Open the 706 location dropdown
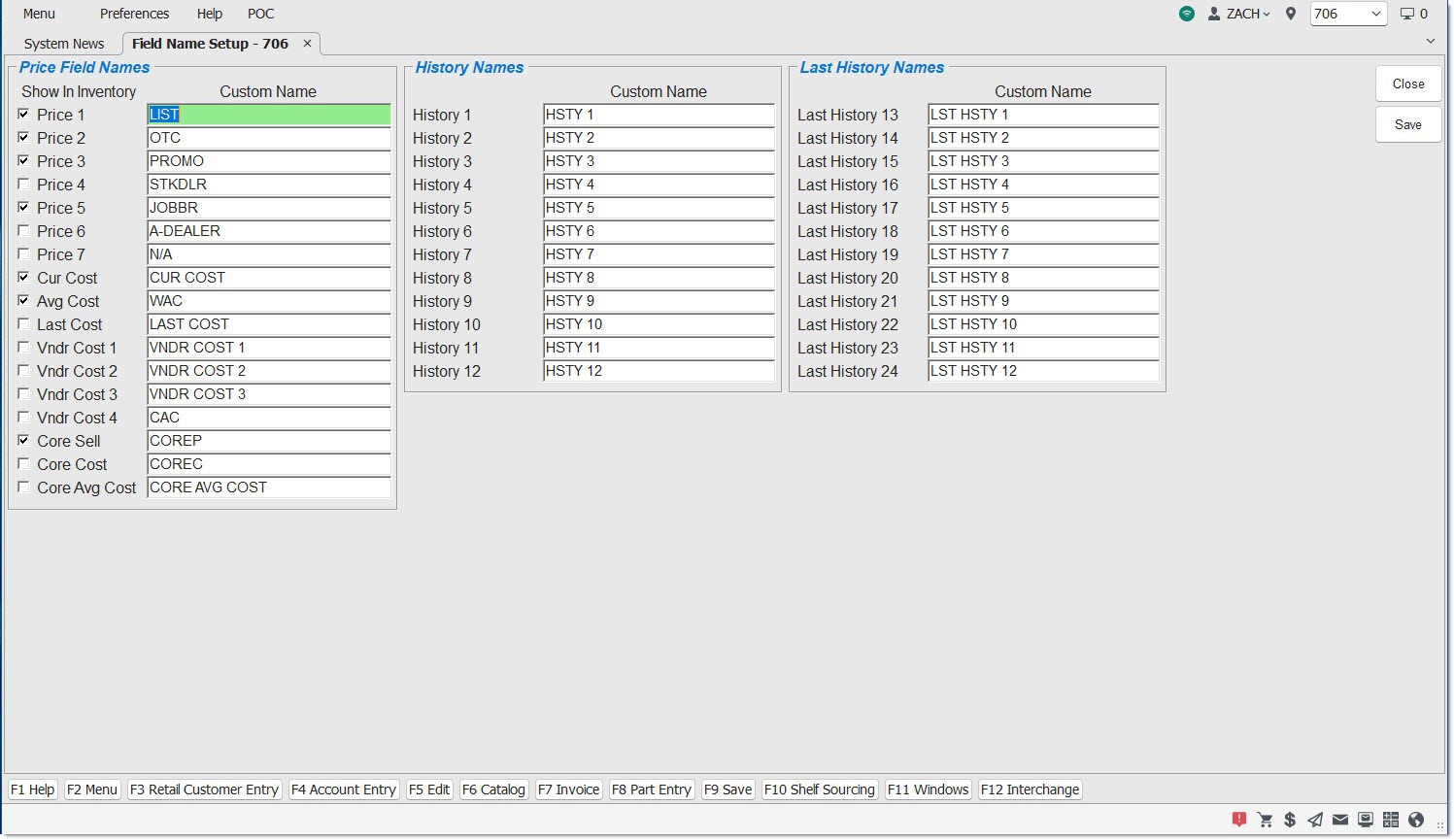1454x840 pixels. click(x=1348, y=14)
